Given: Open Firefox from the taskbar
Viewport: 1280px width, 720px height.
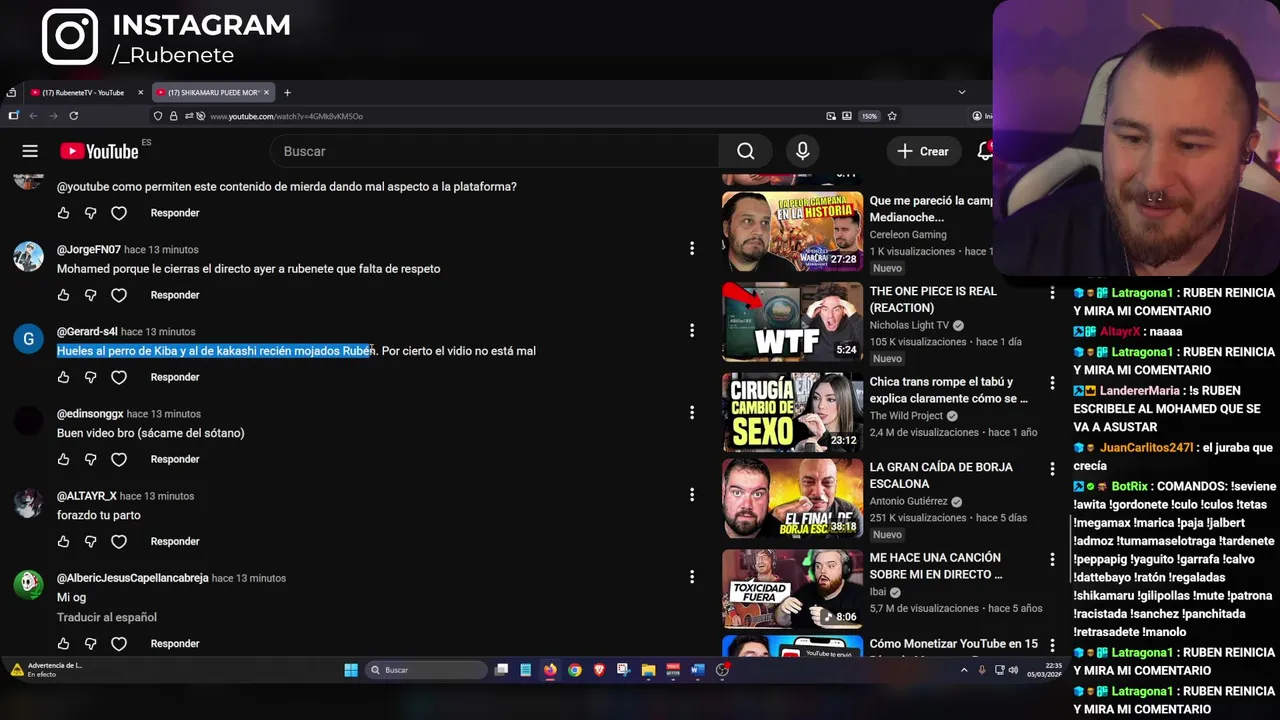Looking at the screenshot, I should [550, 670].
